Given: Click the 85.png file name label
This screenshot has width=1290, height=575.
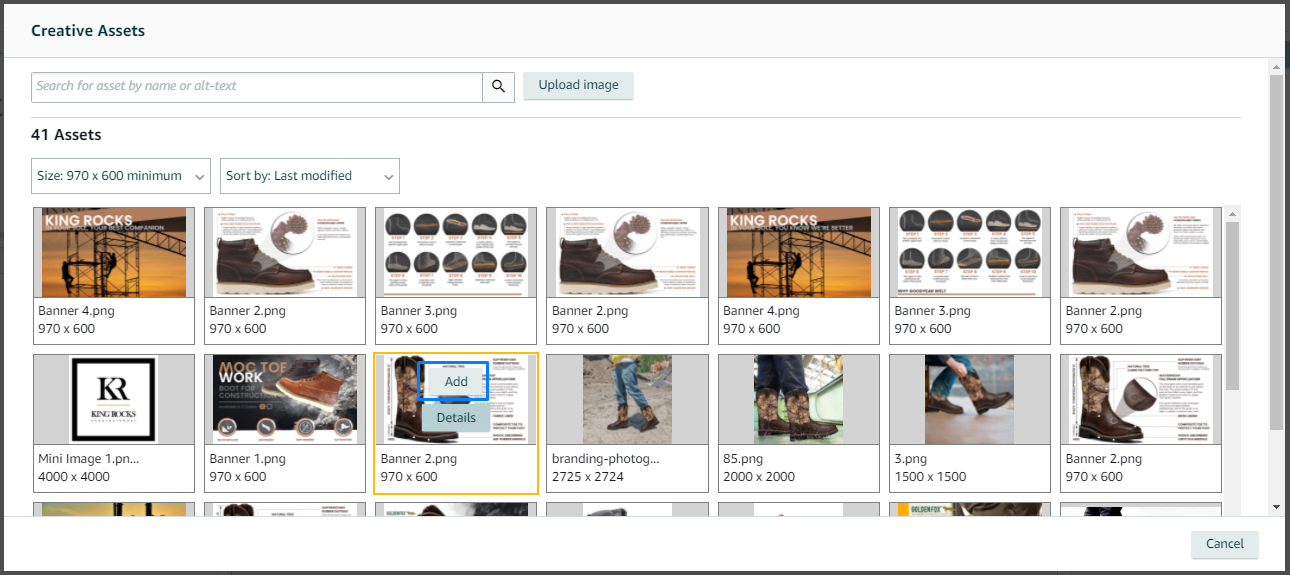Looking at the screenshot, I should point(745,459).
